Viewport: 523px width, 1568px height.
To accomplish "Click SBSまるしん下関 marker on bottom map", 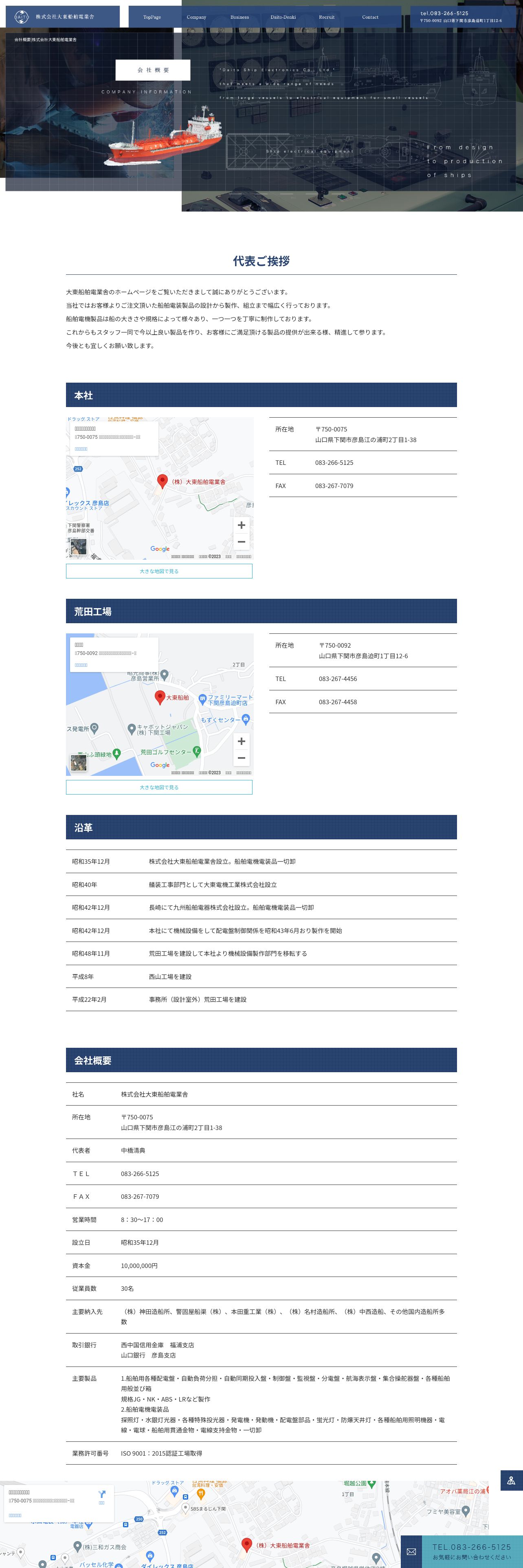I will point(186,1508).
